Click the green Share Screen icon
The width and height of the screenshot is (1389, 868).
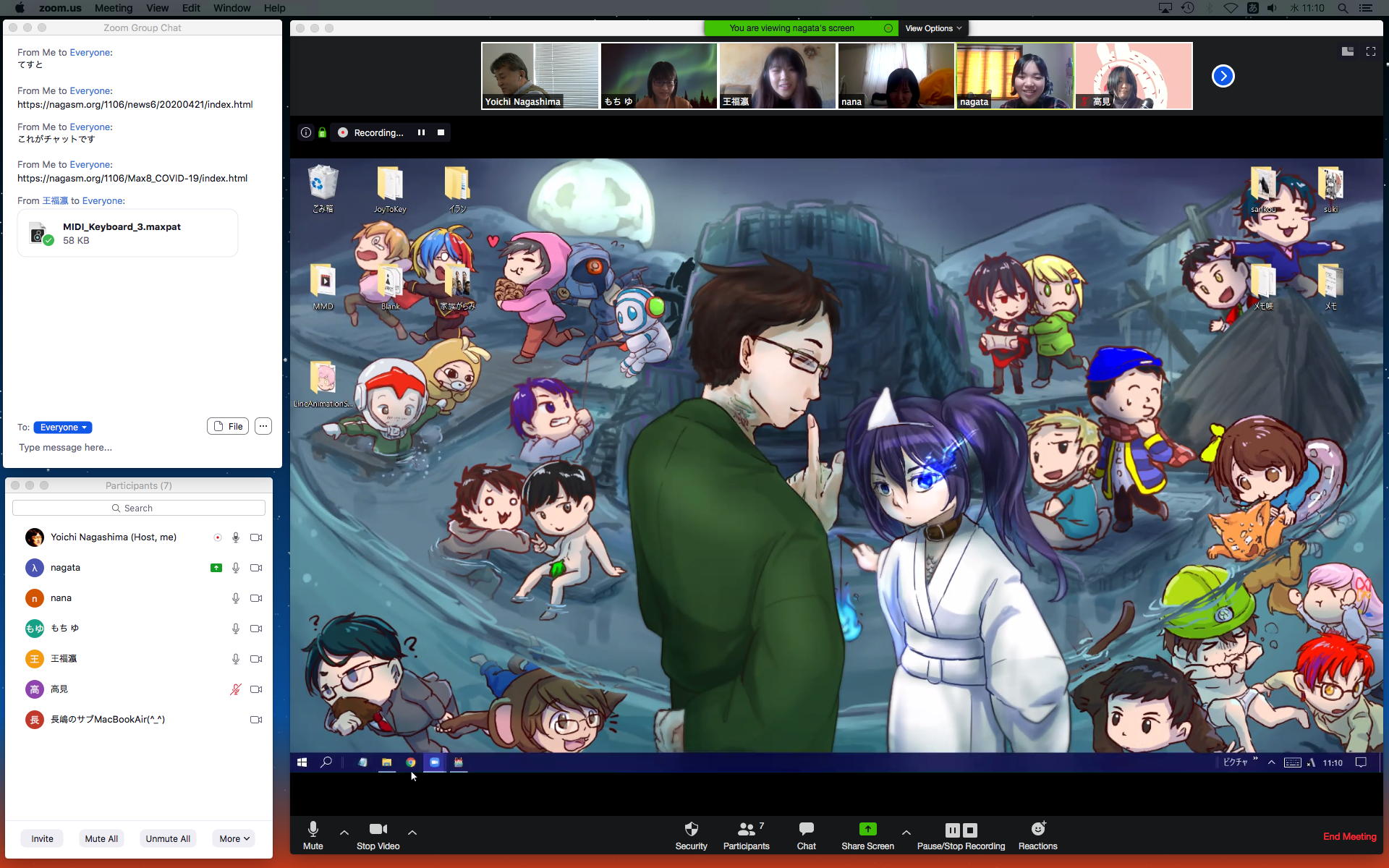pos(867,830)
